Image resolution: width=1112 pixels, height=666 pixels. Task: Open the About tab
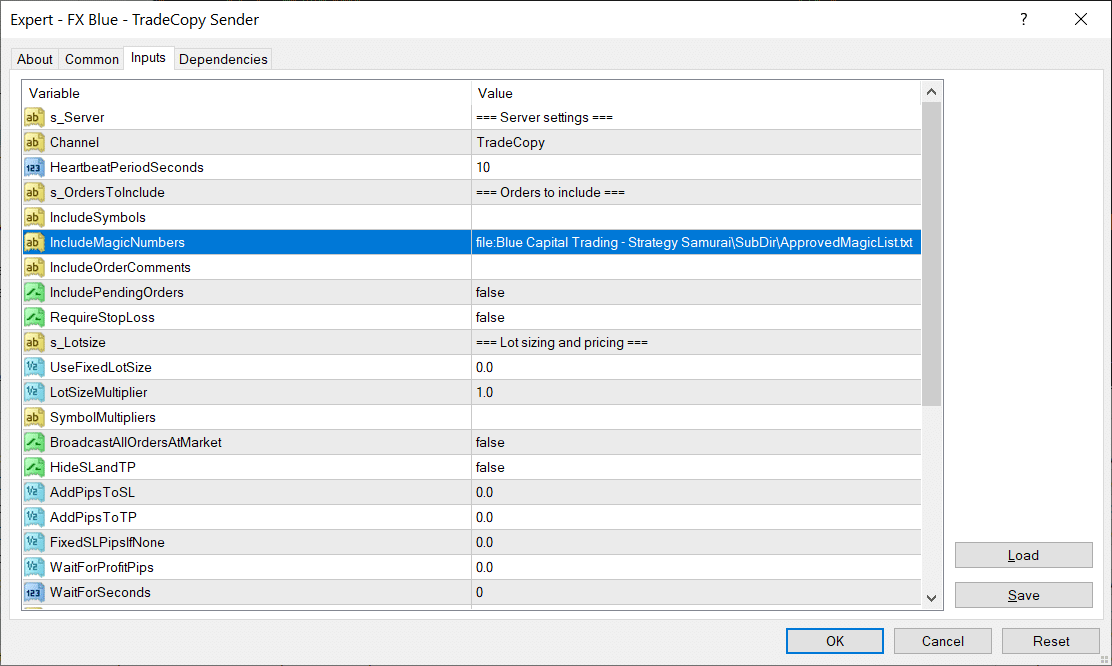pos(35,59)
